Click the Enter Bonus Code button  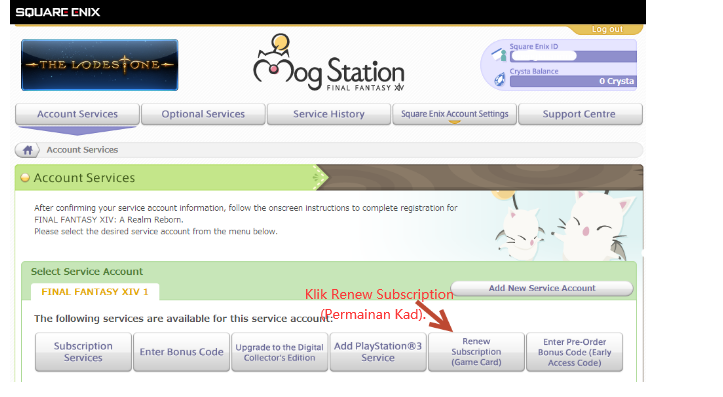(181, 352)
